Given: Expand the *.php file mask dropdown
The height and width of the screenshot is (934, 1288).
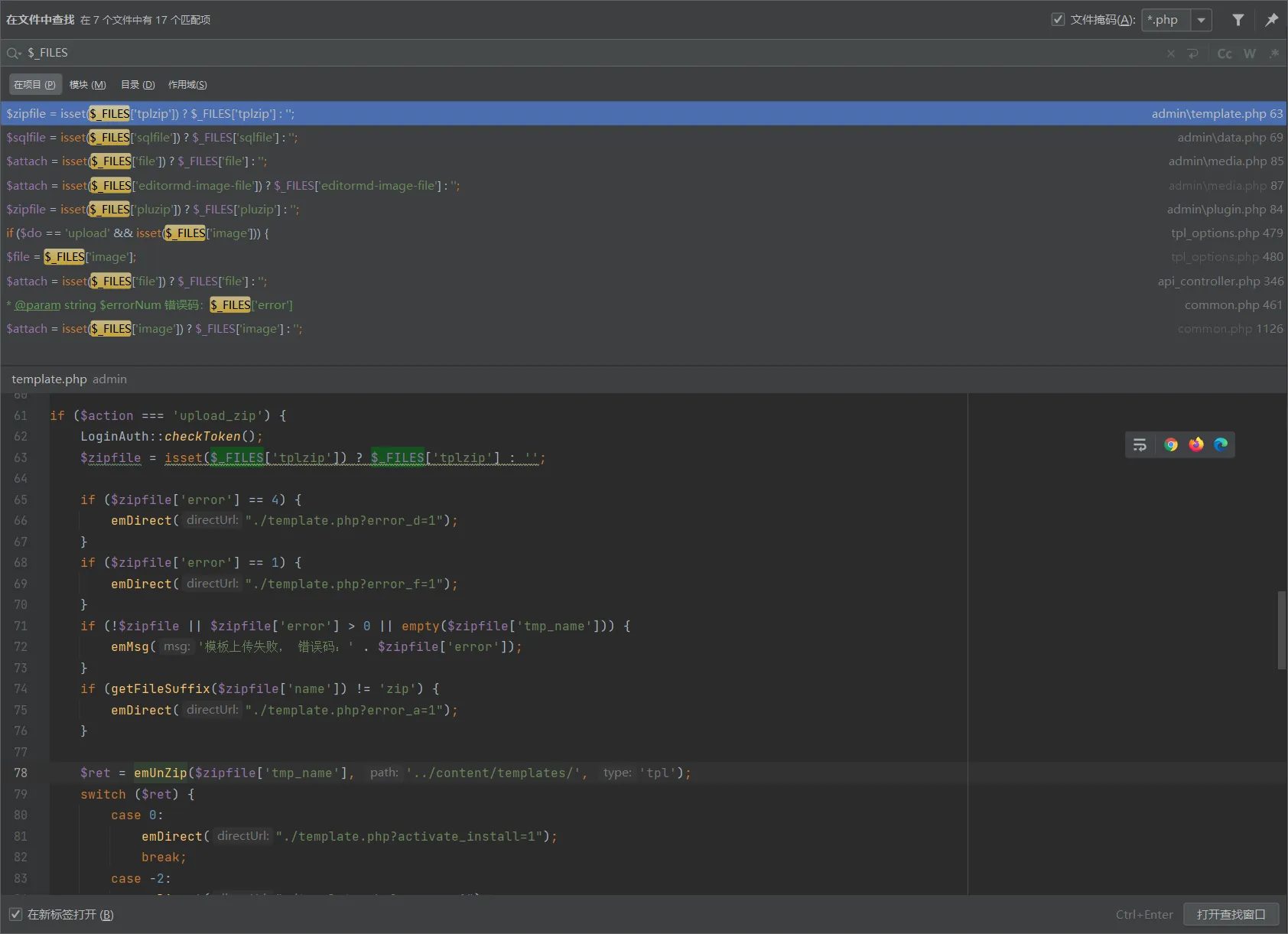Looking at the screenshot, I should tap(1201, 20).
